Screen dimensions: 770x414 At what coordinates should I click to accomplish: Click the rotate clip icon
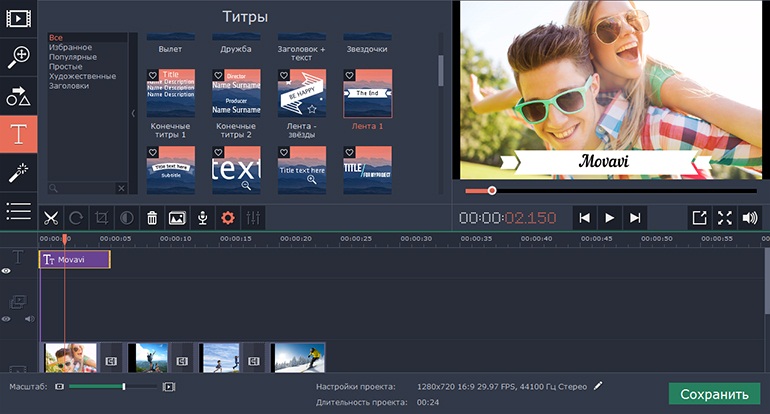(76, 218)
